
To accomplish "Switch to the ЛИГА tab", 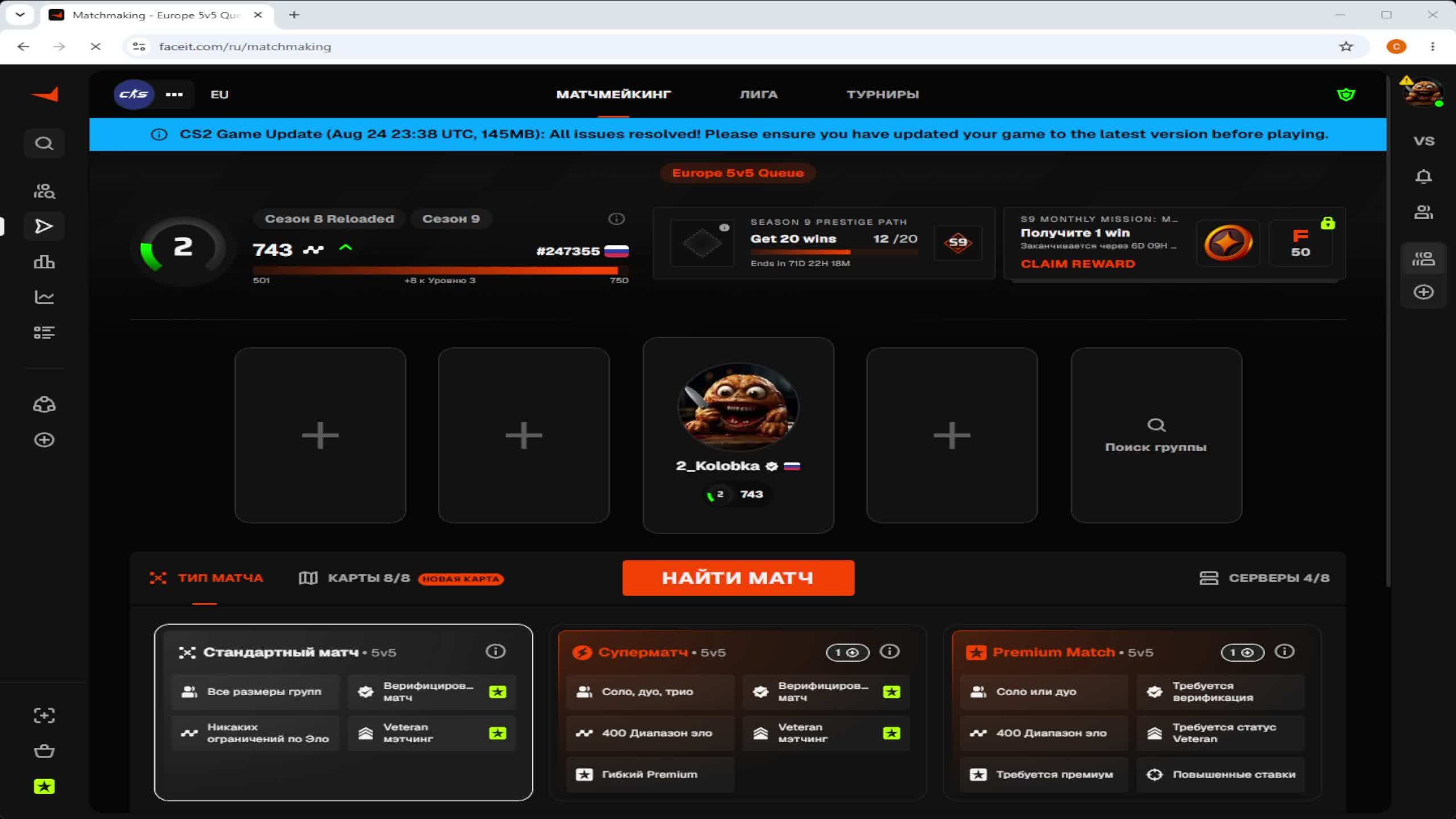I will tap(758, 94).
